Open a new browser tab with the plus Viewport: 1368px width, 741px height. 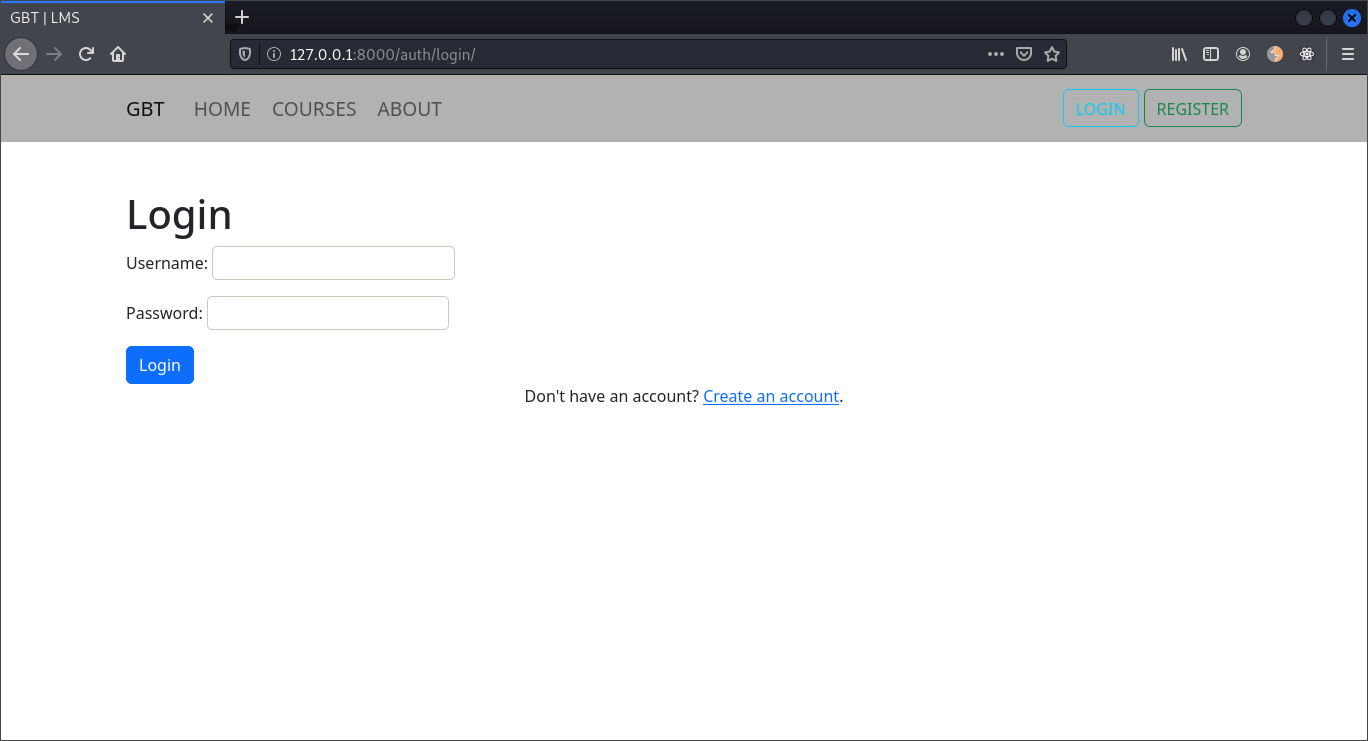(x=242, y=17)
